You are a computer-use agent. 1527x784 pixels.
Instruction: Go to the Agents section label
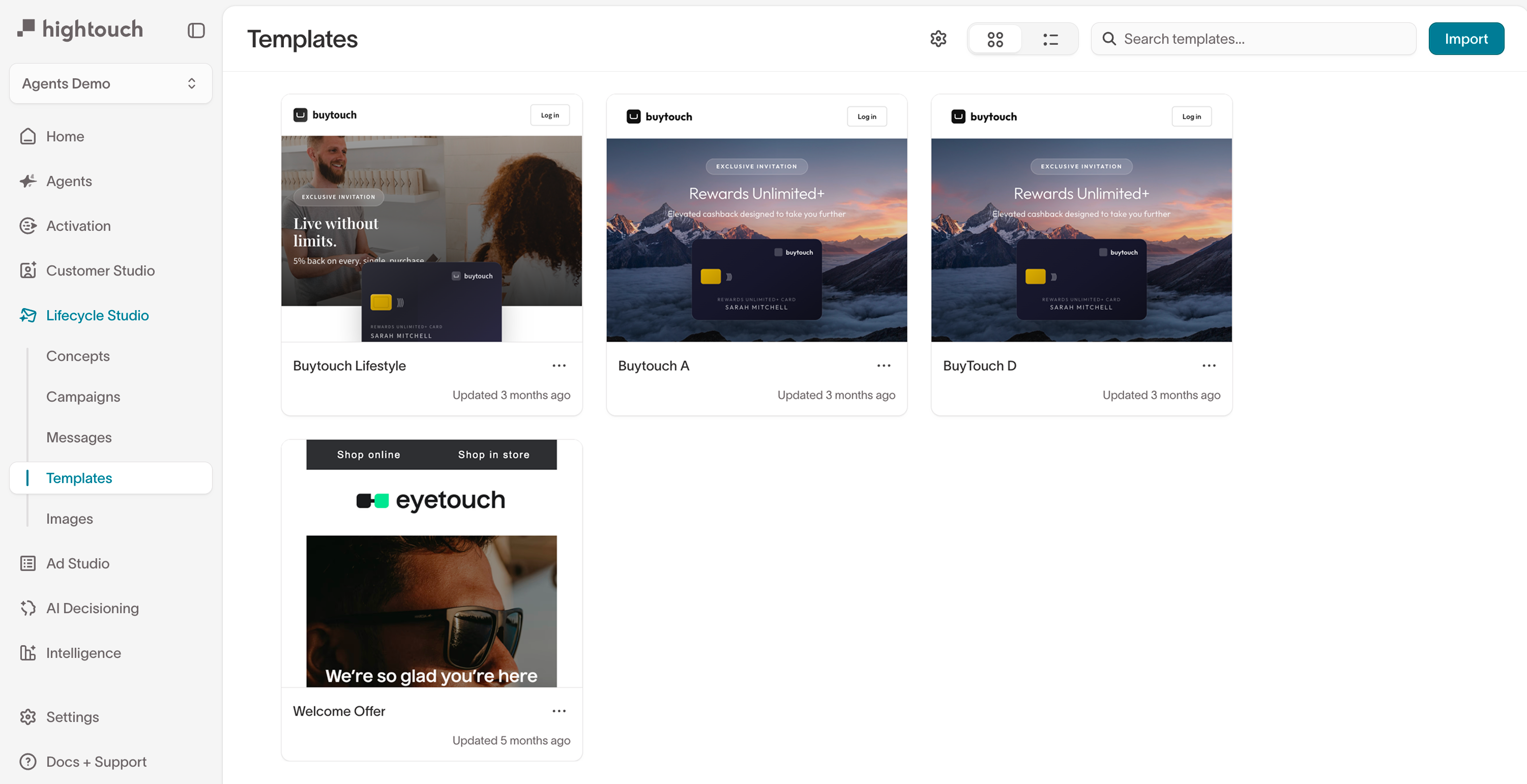69,180
